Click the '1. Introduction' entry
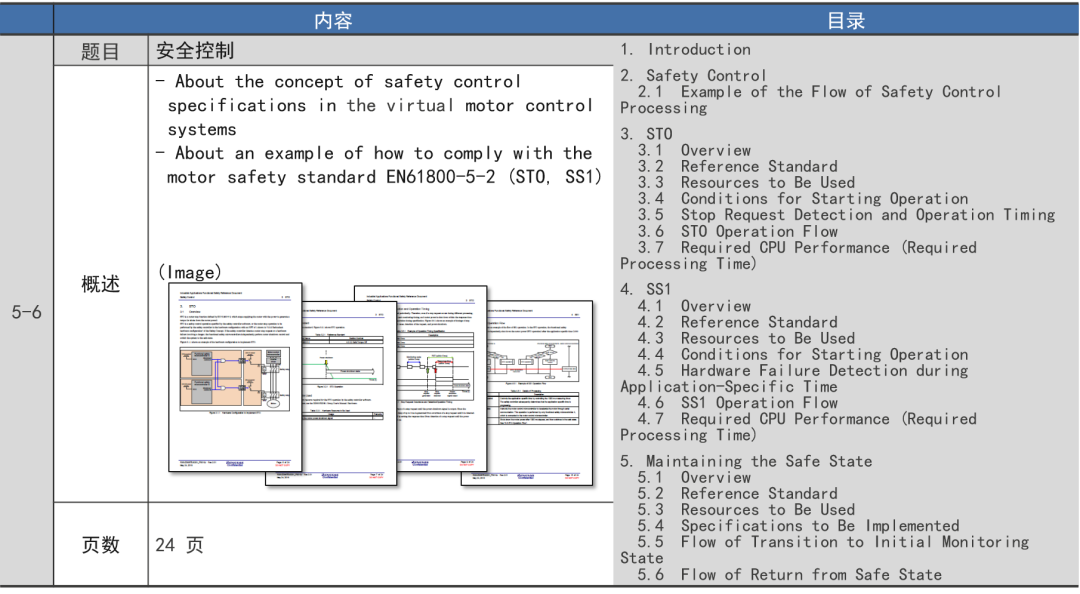The image size is (1080, 594). [685, 50]
